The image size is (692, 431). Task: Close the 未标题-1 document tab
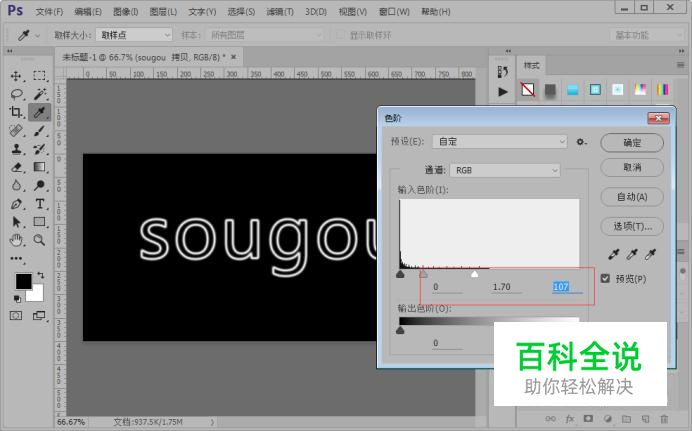point(233,57)
